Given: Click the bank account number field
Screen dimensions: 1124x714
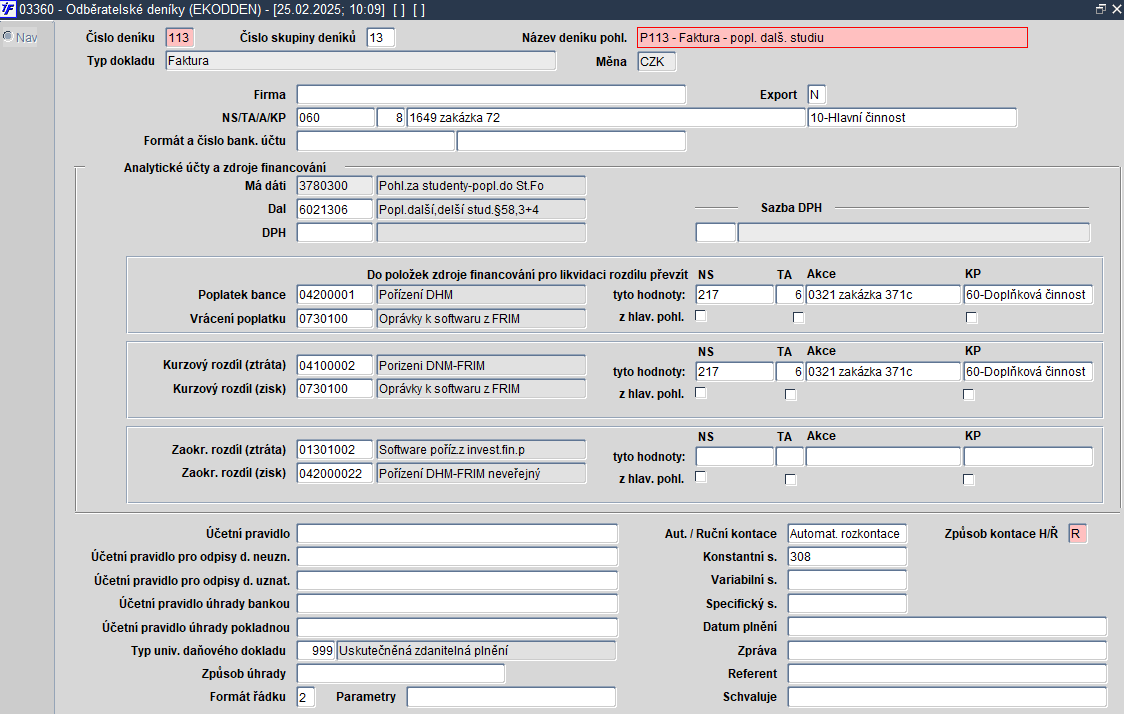Looking at the screenshot, I should (x=571, y=141).
